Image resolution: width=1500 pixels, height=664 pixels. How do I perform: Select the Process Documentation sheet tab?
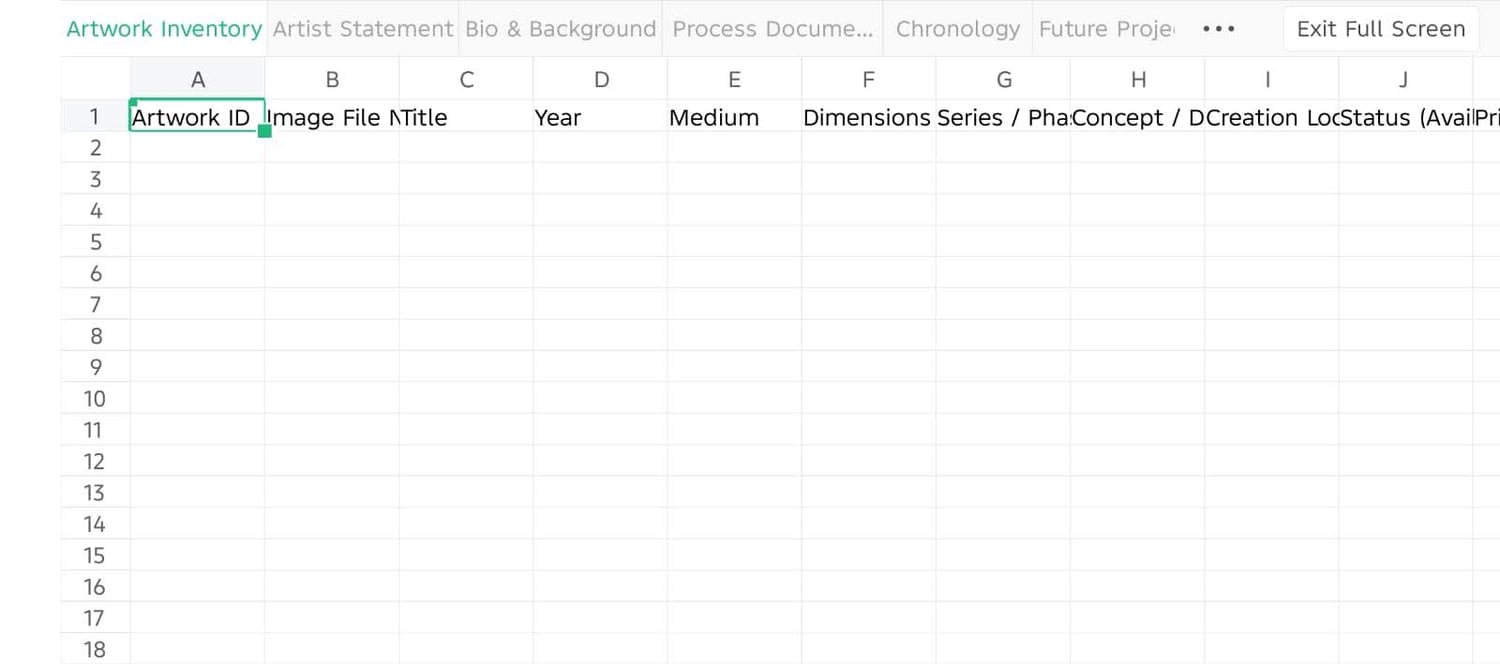pos(772,29)
